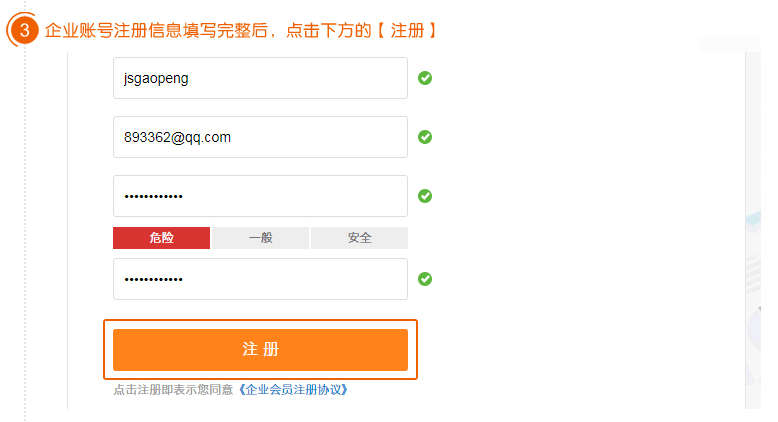Focus the confirm password field below the strength bar
This screenshot has width=778, height=422.
click(260, 279)
